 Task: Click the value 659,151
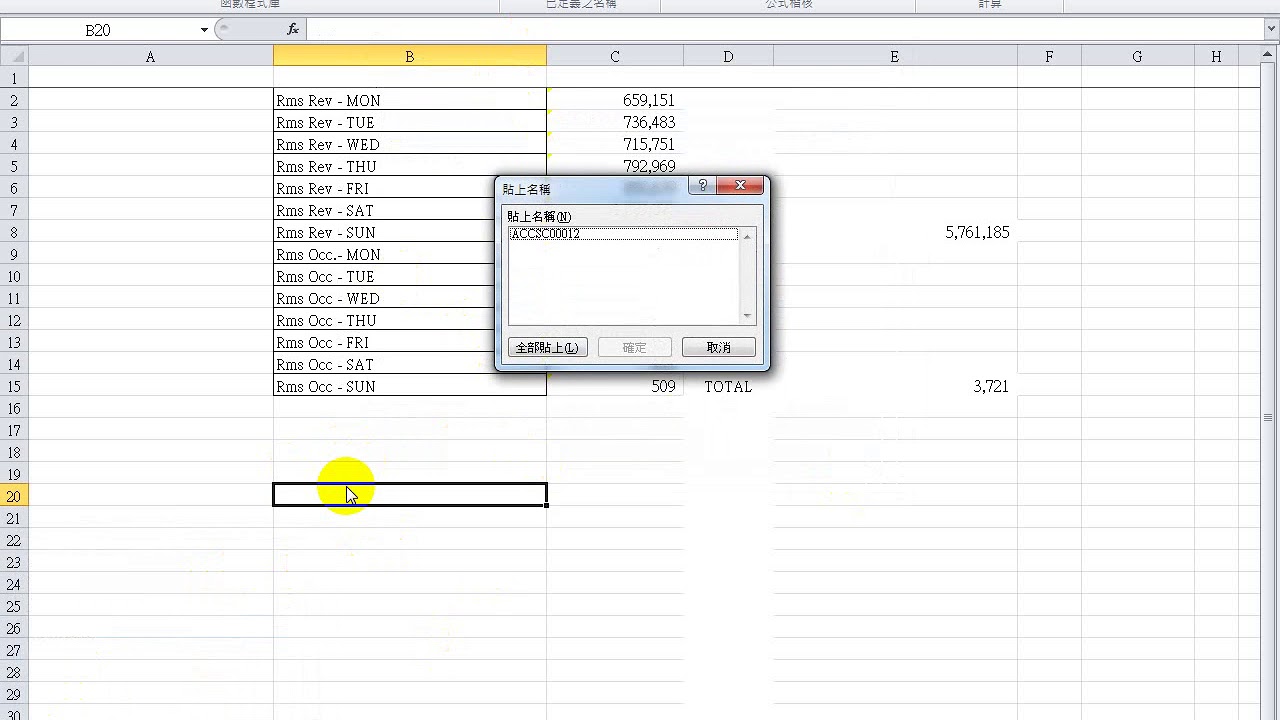(x=648, y=100)
